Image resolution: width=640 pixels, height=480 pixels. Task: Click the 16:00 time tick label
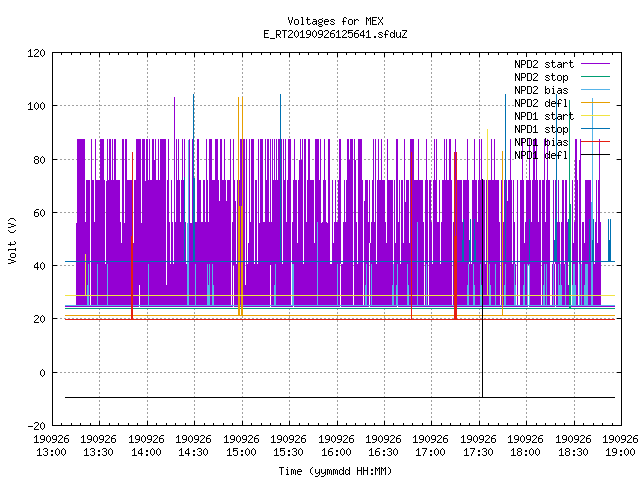click(x=336, y=452)
